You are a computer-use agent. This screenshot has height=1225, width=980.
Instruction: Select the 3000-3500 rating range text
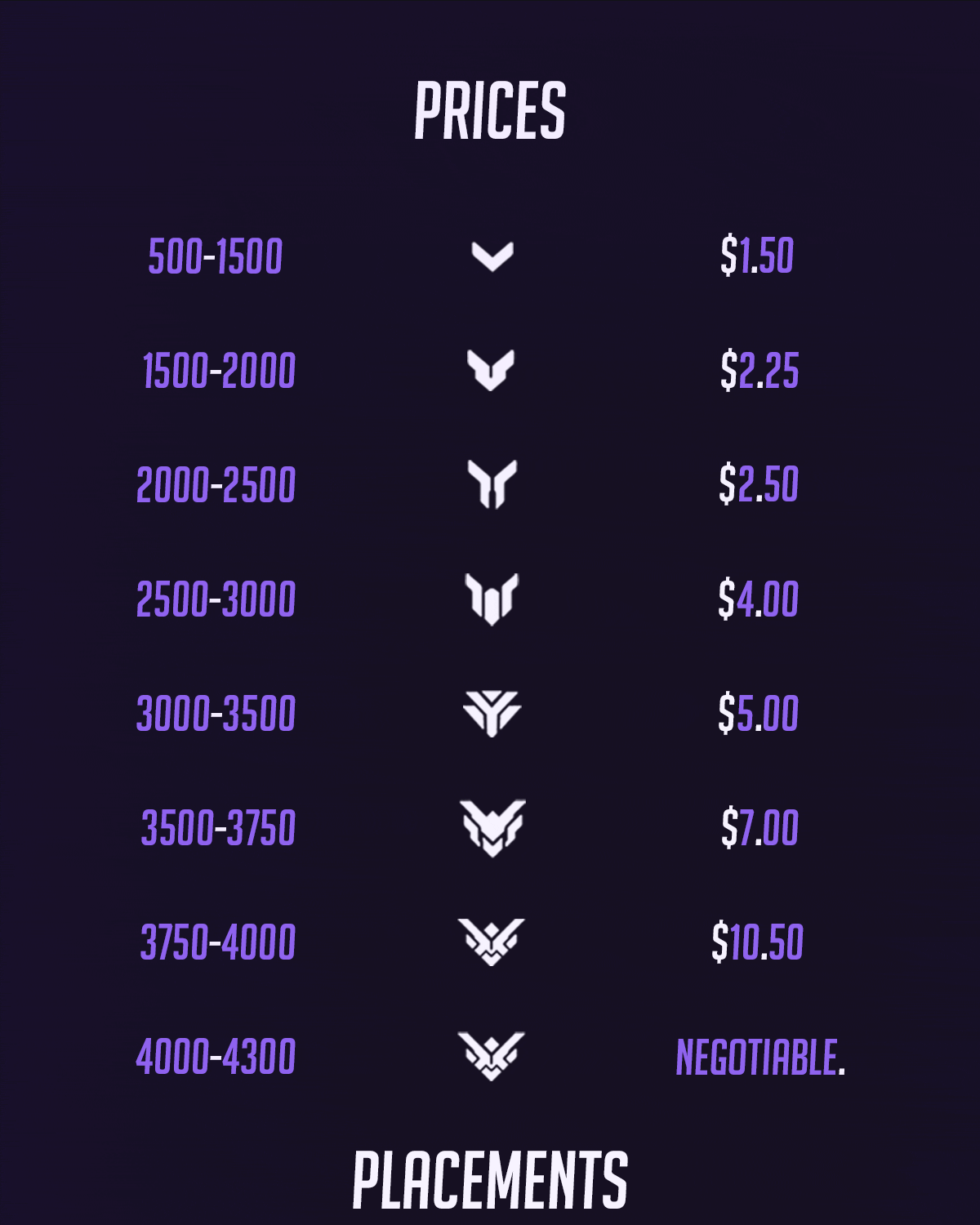pos(216,714)
